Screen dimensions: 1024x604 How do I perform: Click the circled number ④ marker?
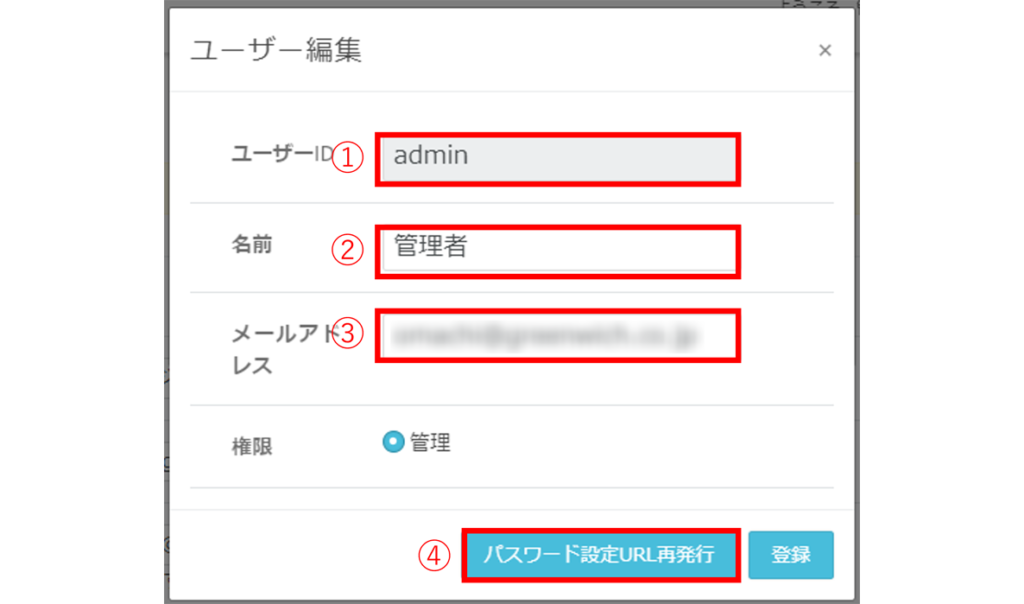(433, 556)
